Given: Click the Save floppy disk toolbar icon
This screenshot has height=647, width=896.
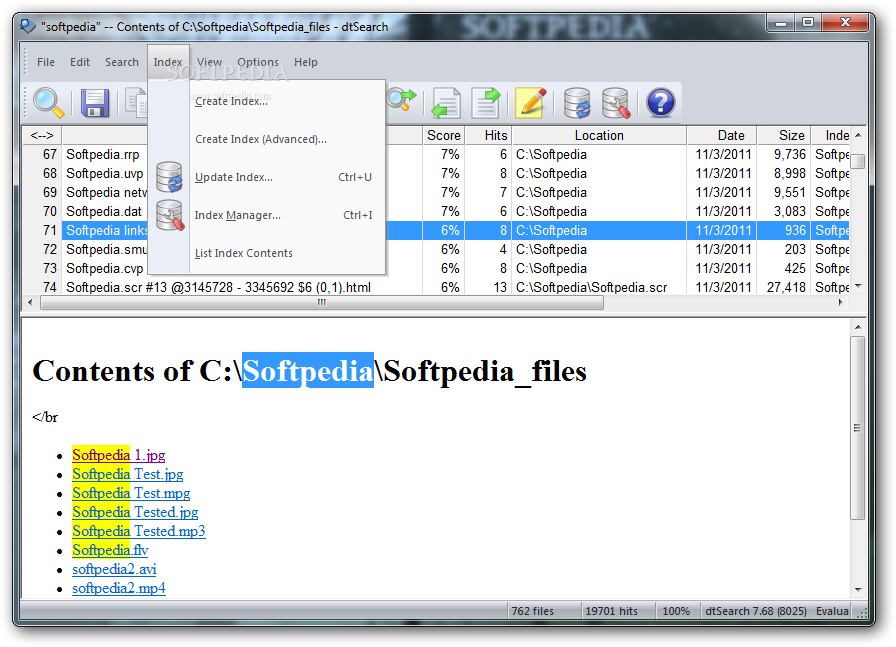Looking at the screenshot, I should pos(95,103).
